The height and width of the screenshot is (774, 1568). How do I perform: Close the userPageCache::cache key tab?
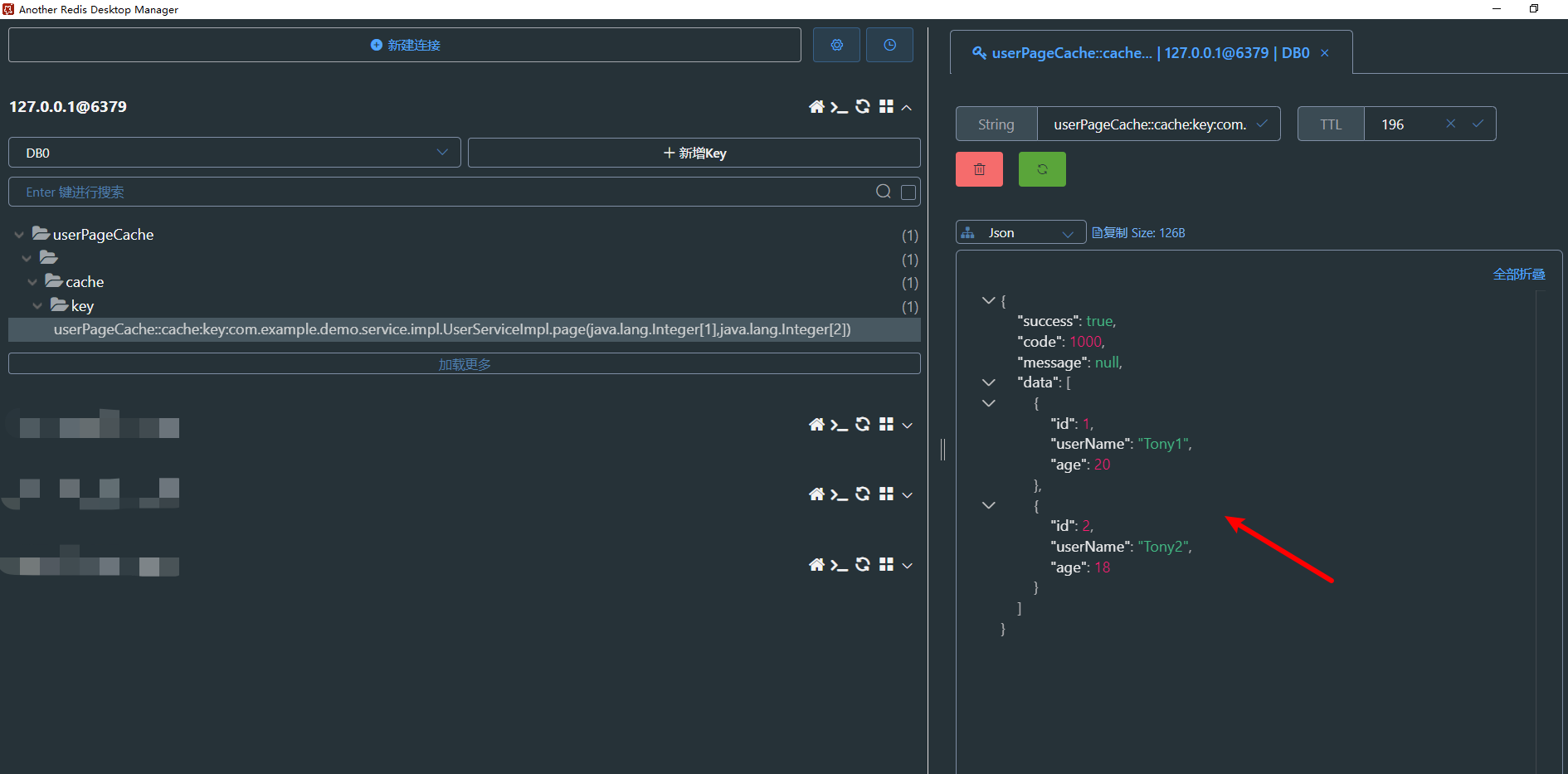(1325, 53)
